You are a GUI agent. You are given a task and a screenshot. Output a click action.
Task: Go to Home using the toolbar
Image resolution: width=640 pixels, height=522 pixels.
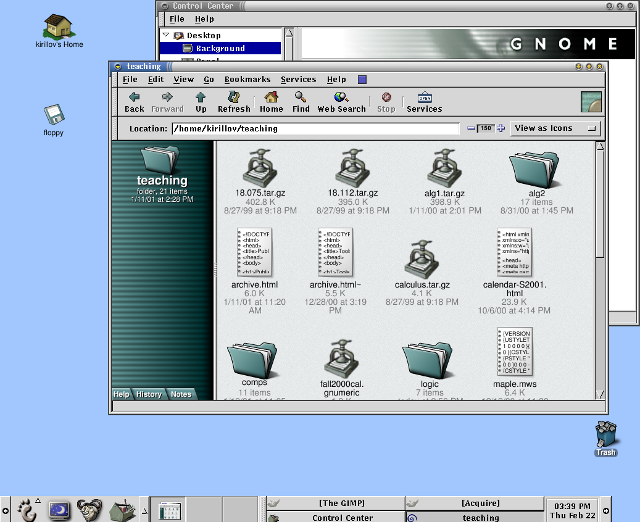(x=271, y=101)
